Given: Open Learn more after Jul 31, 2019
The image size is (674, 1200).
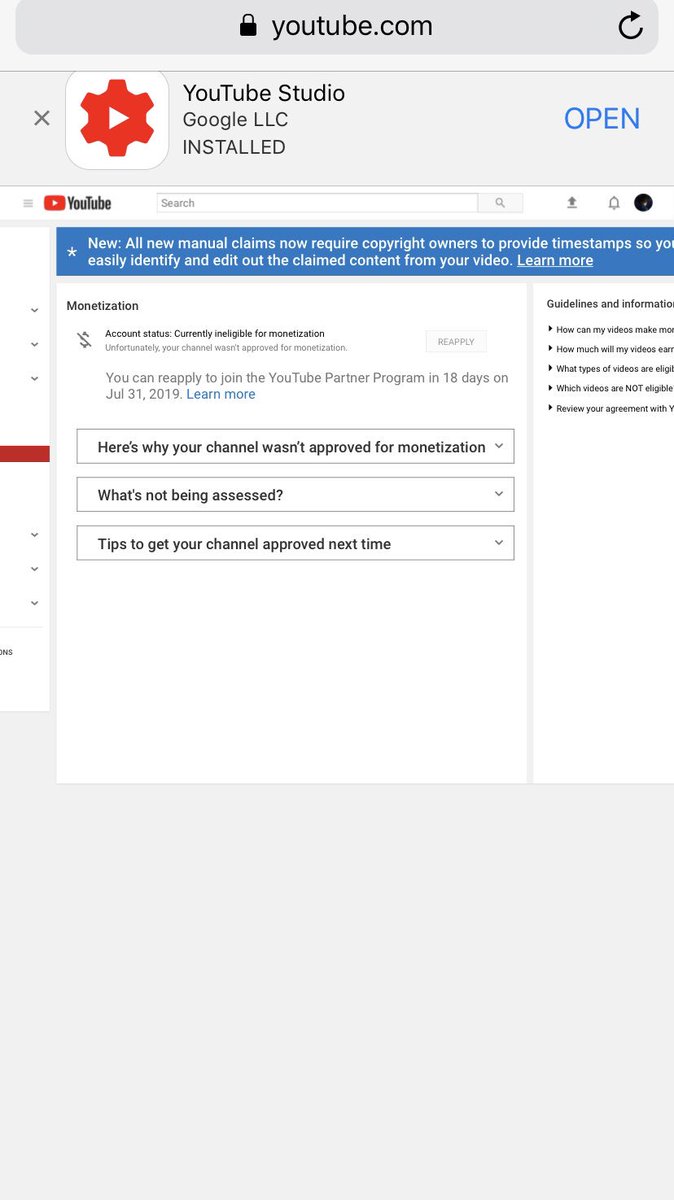Looking at the screenshot, I should click(x=221, y=394).
